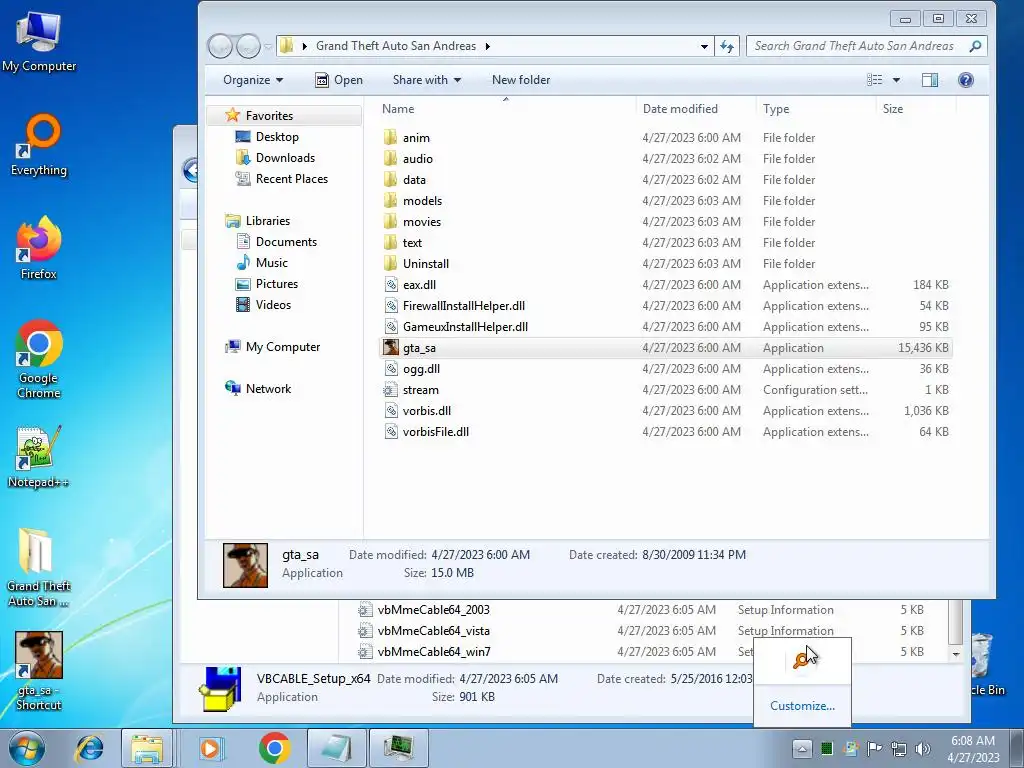This screenshot has width=1024, height=768.
Task: Open Music library
Action: [x=272, y=263]
